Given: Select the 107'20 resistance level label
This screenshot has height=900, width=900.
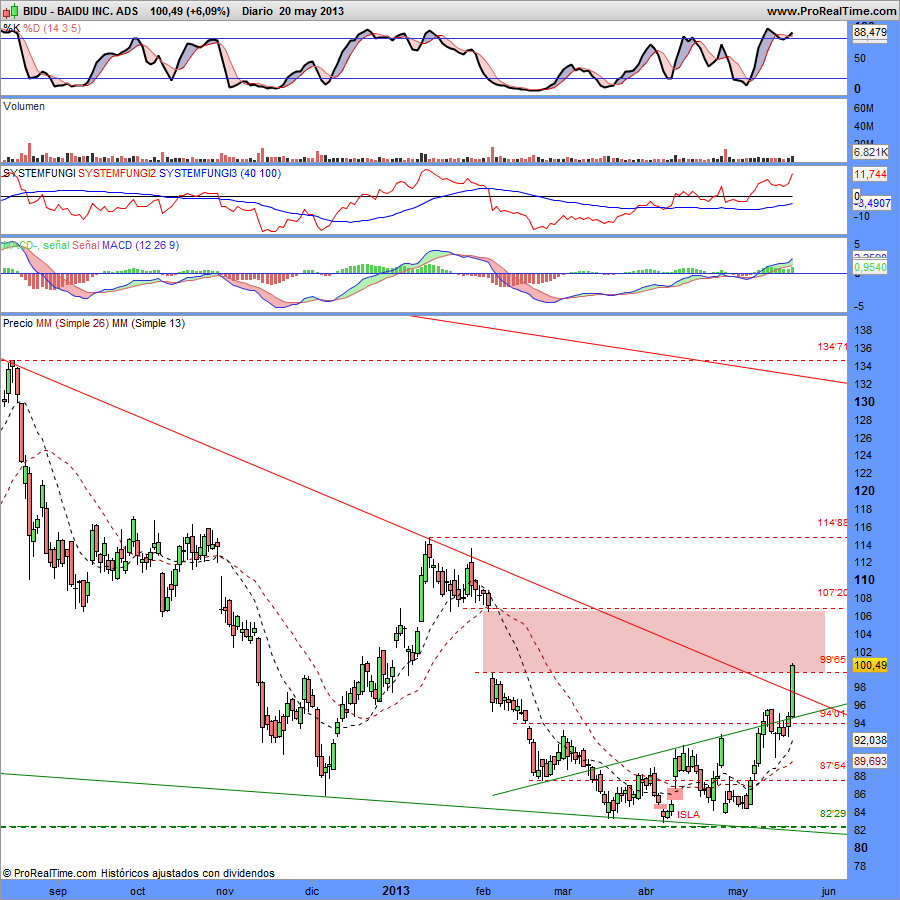Looking at the screenshot, I should click(832, 592).
